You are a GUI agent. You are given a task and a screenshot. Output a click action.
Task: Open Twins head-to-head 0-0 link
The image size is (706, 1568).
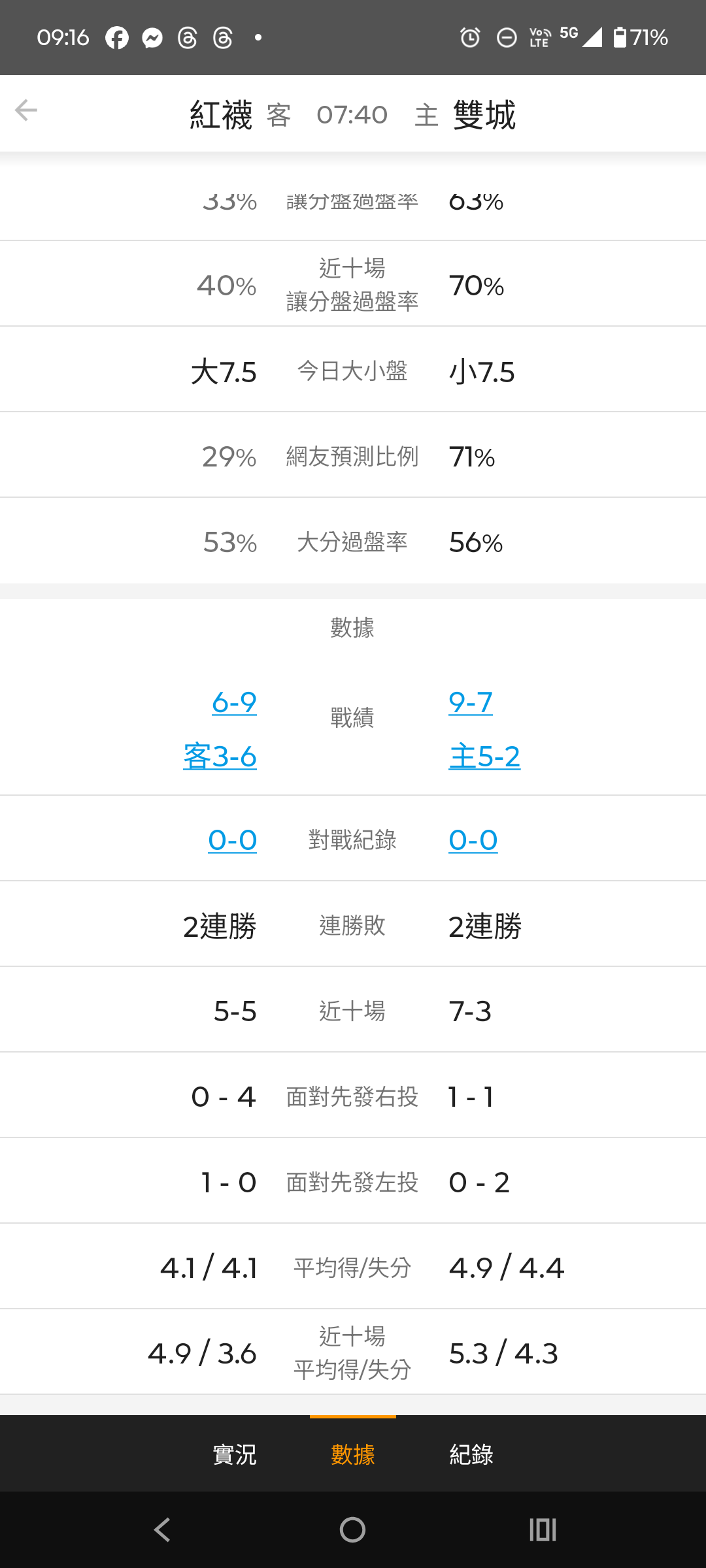pyautogui.click(x=473, y=840)
